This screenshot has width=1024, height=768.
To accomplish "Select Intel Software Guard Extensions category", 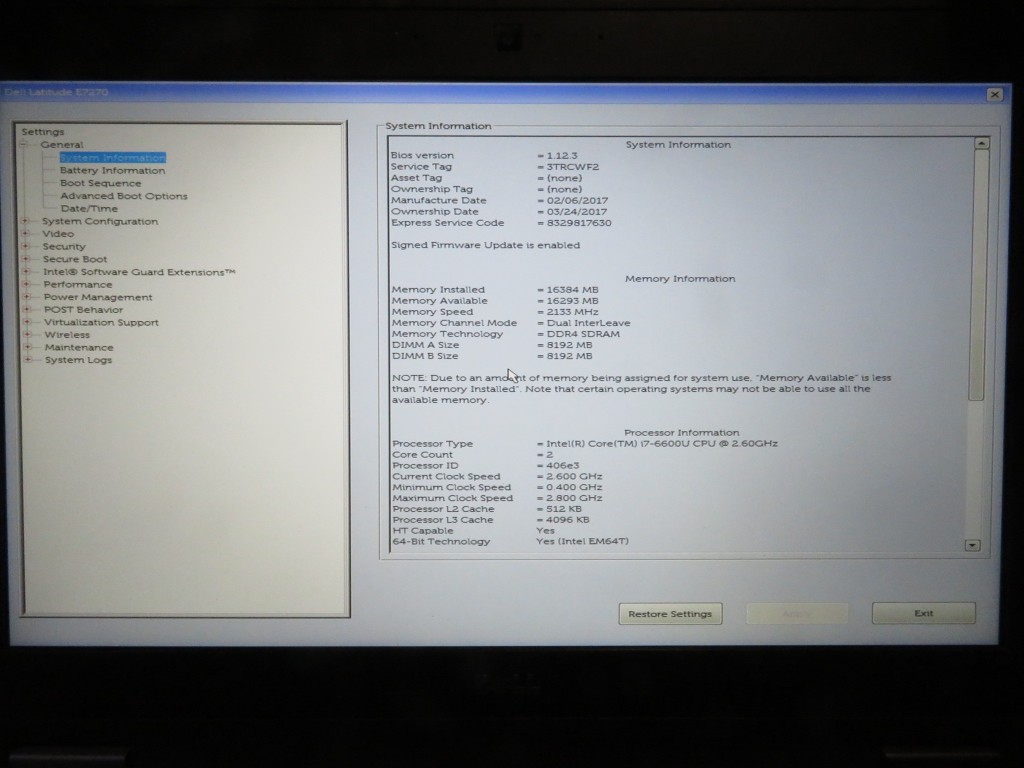I will (x=139, y=272).
